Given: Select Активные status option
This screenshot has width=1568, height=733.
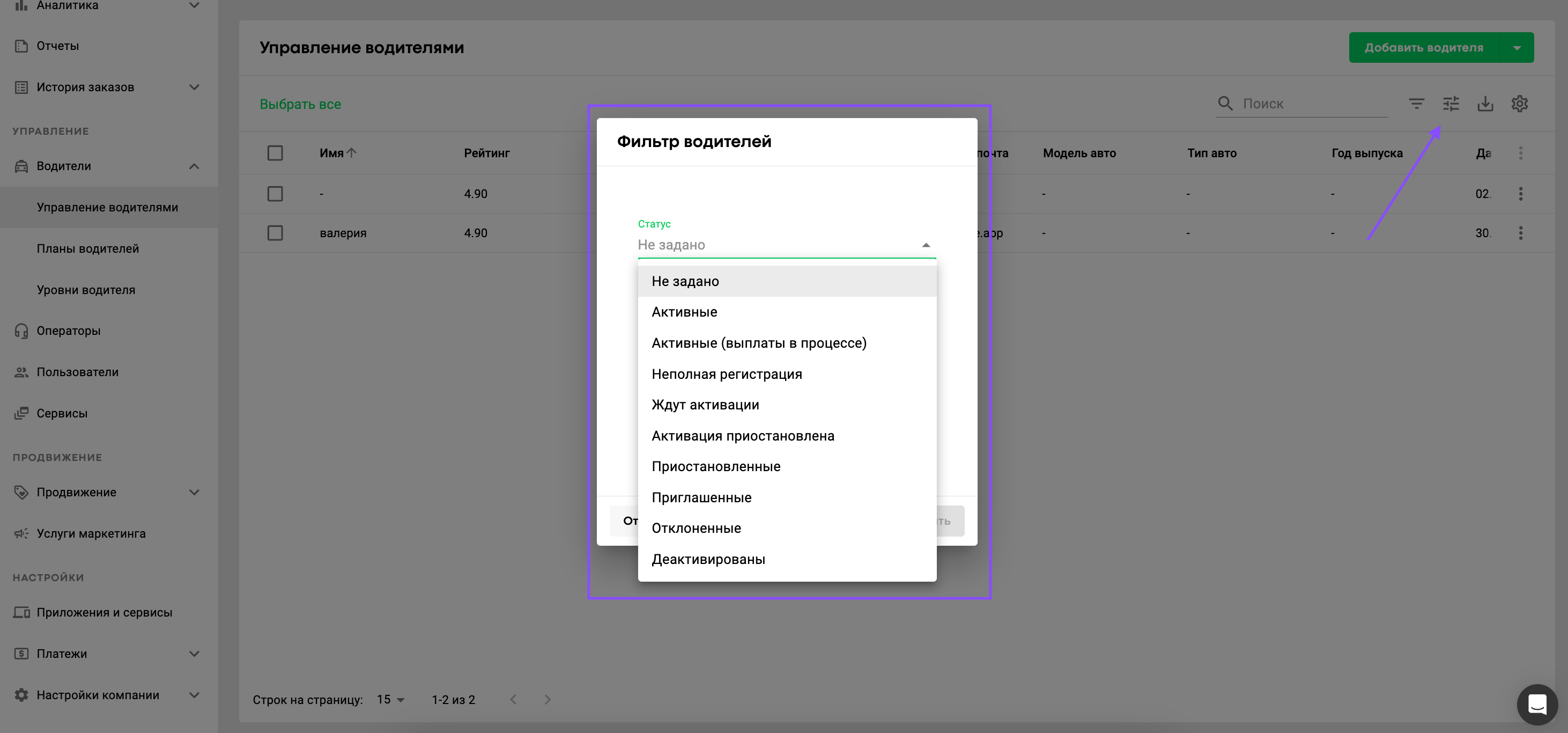Looking at the screenshot, I should (x=684, y=312).
